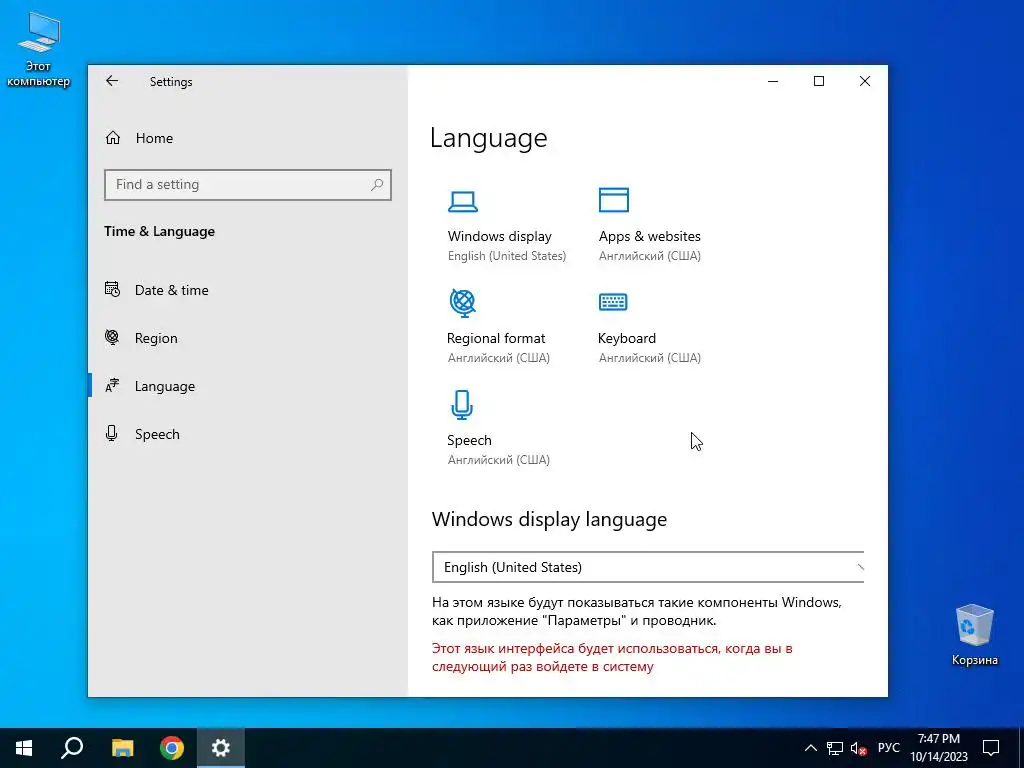The image size is (1024, 768).
Task: Open the Home page in Settings
Action: point(154,138)
